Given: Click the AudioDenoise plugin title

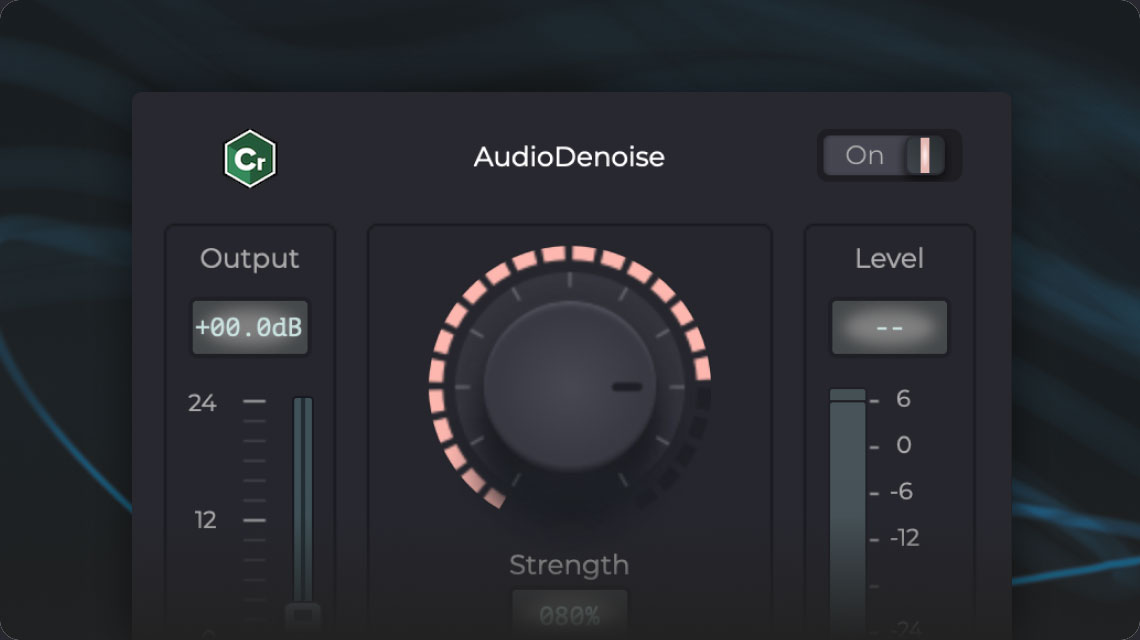Looking at the screenshot, I should pos(569,157).
